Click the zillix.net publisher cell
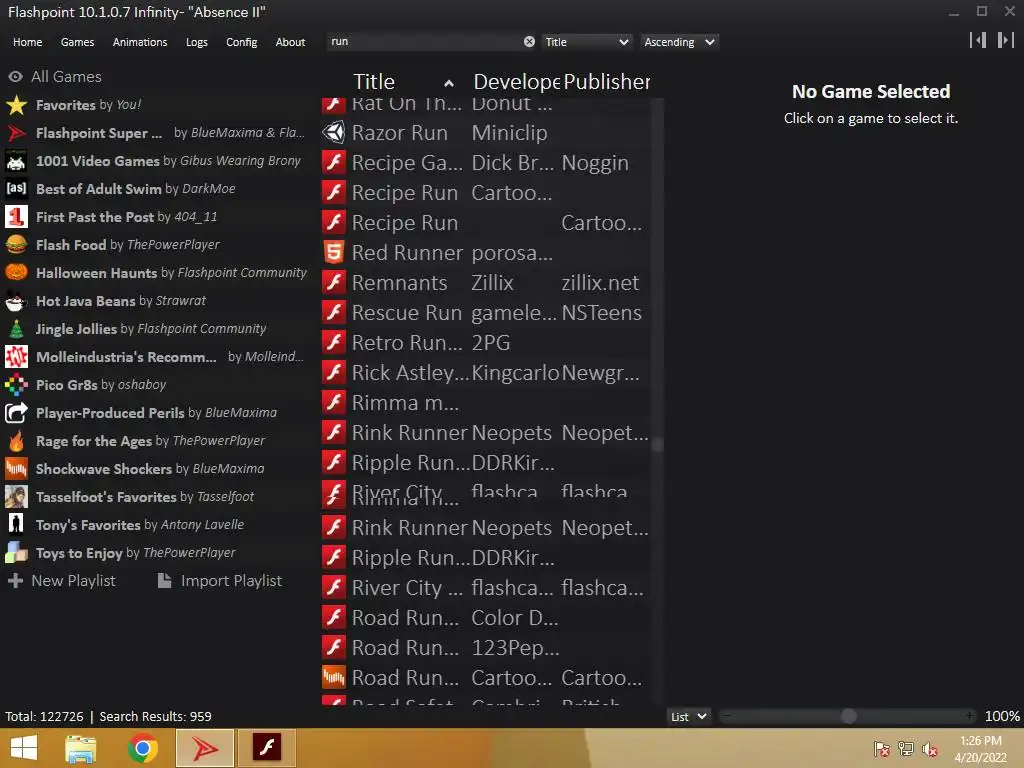The width and height of the screenshot is (1024, 768). (600, 282)
